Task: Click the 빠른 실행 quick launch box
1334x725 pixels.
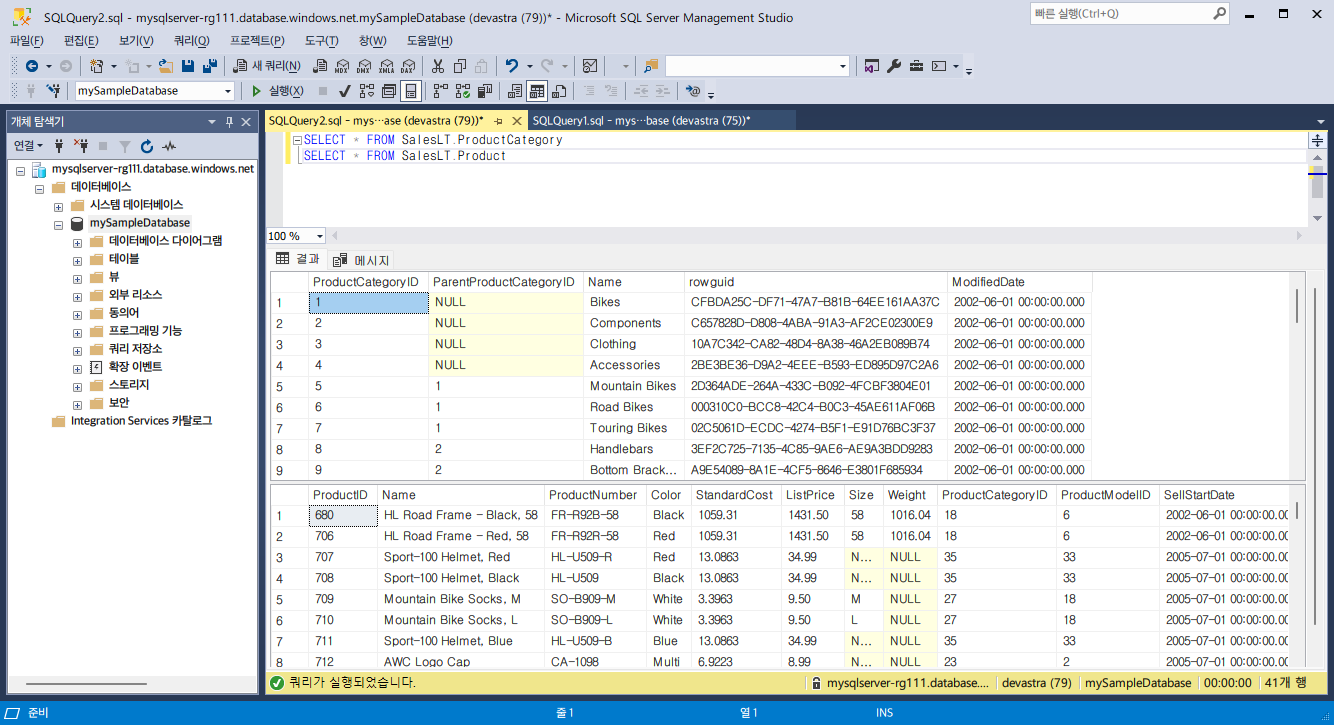Action: coord(1130,13)
